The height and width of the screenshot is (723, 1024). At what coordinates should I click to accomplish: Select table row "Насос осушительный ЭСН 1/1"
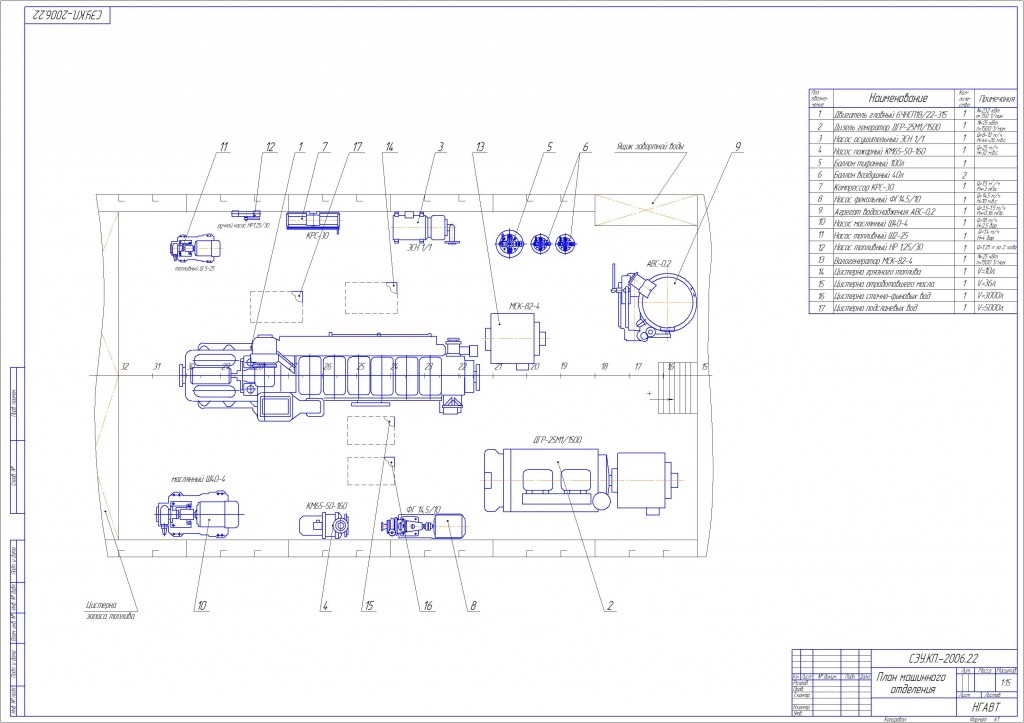click(x=913, y=138)
